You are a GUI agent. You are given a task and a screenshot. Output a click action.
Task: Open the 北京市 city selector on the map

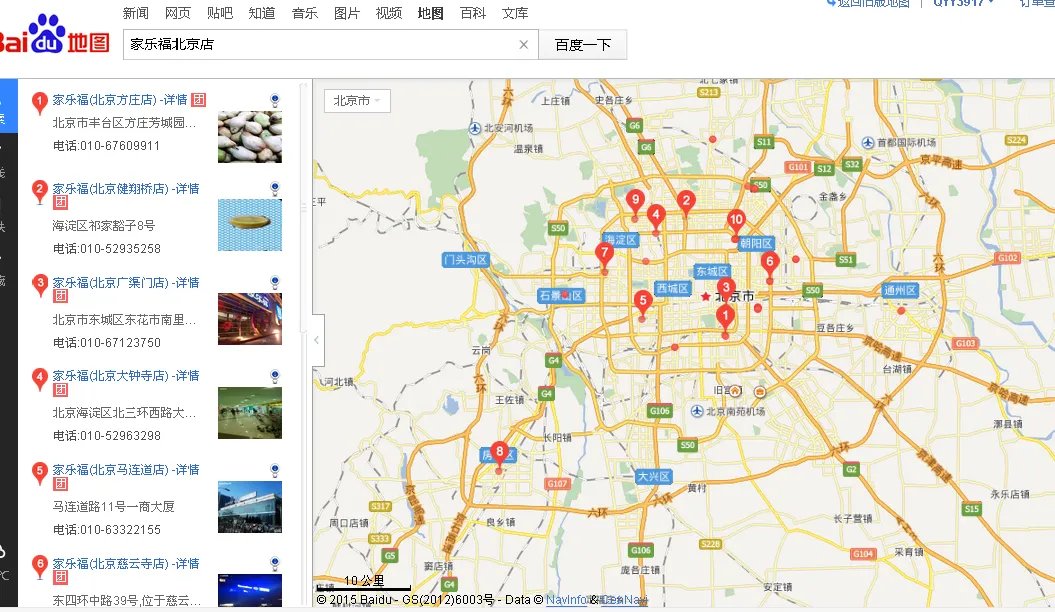[x=356, y=100]
